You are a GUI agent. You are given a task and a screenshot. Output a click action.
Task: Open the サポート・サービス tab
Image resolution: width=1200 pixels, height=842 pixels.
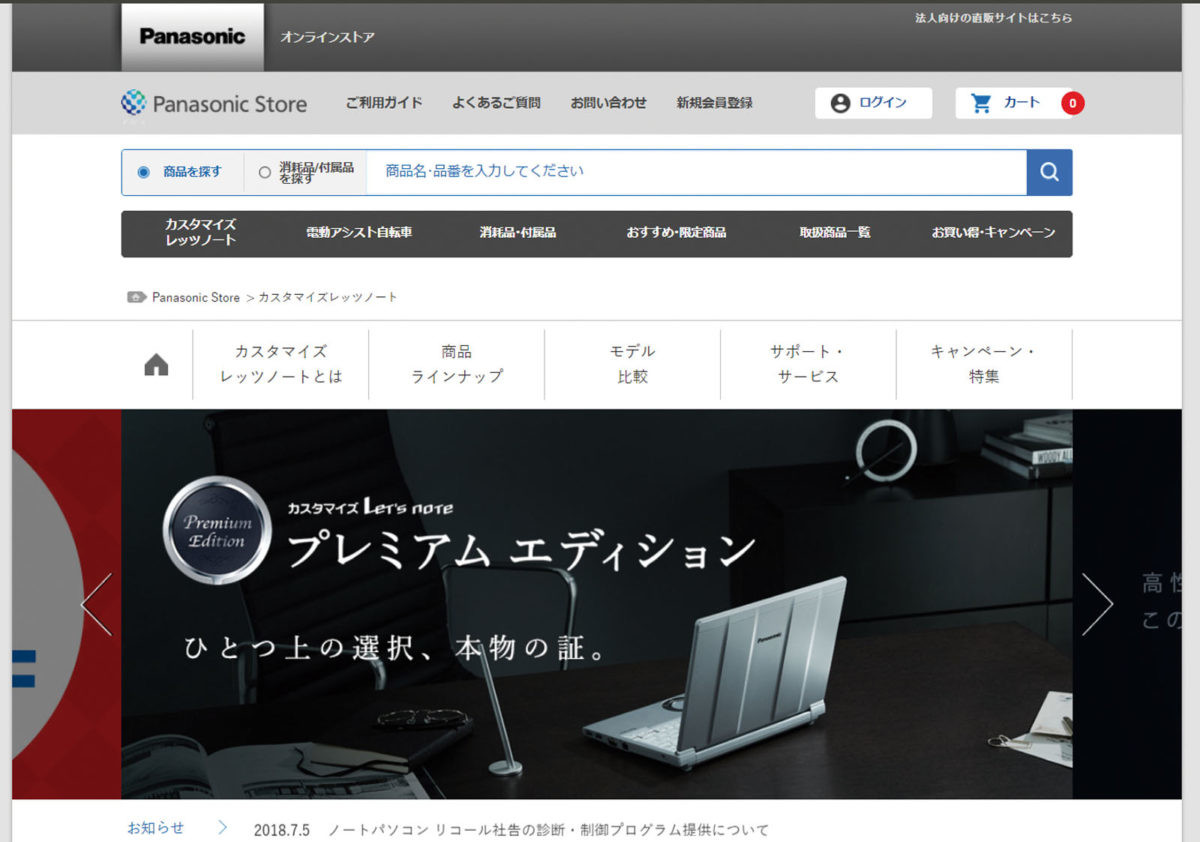809,365
